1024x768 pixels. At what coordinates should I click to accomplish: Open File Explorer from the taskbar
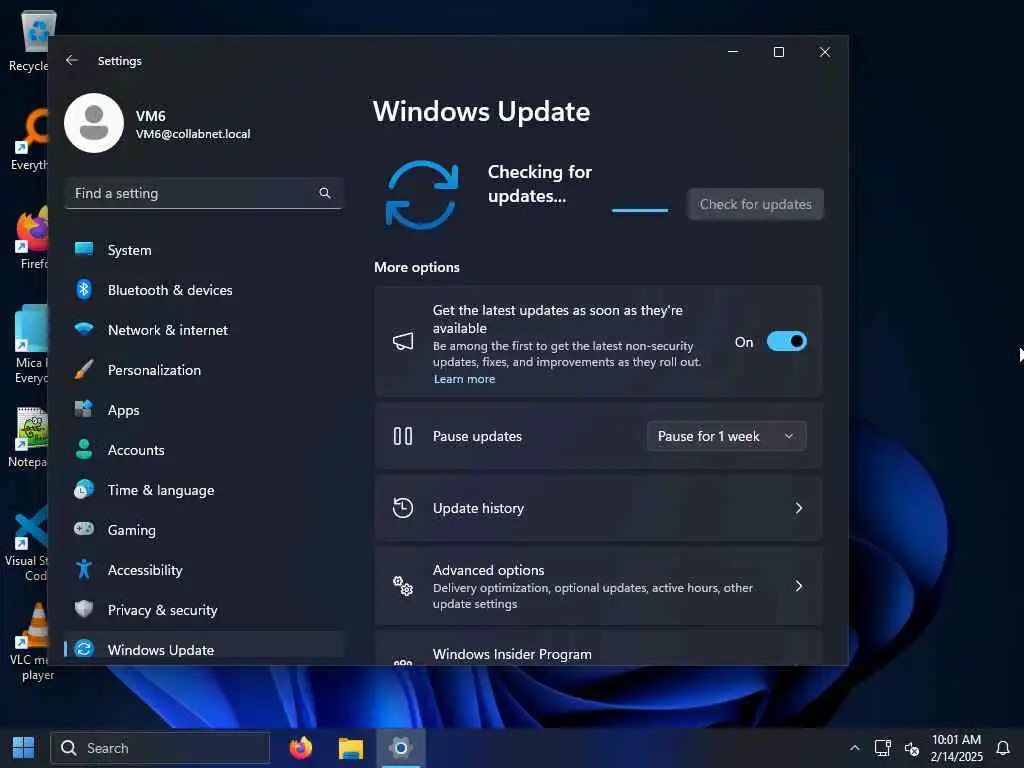[351, 748]
